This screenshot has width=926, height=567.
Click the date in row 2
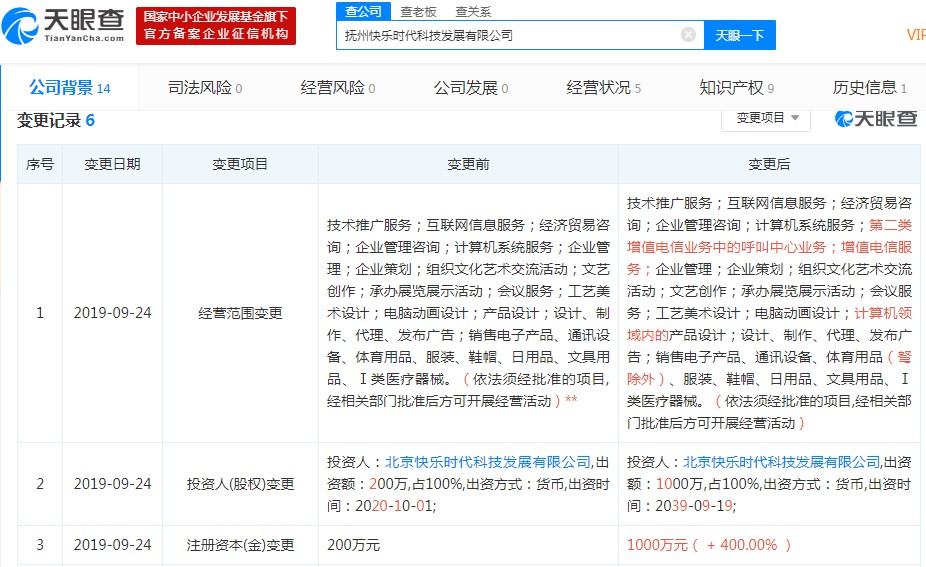(x=112, y=484)
